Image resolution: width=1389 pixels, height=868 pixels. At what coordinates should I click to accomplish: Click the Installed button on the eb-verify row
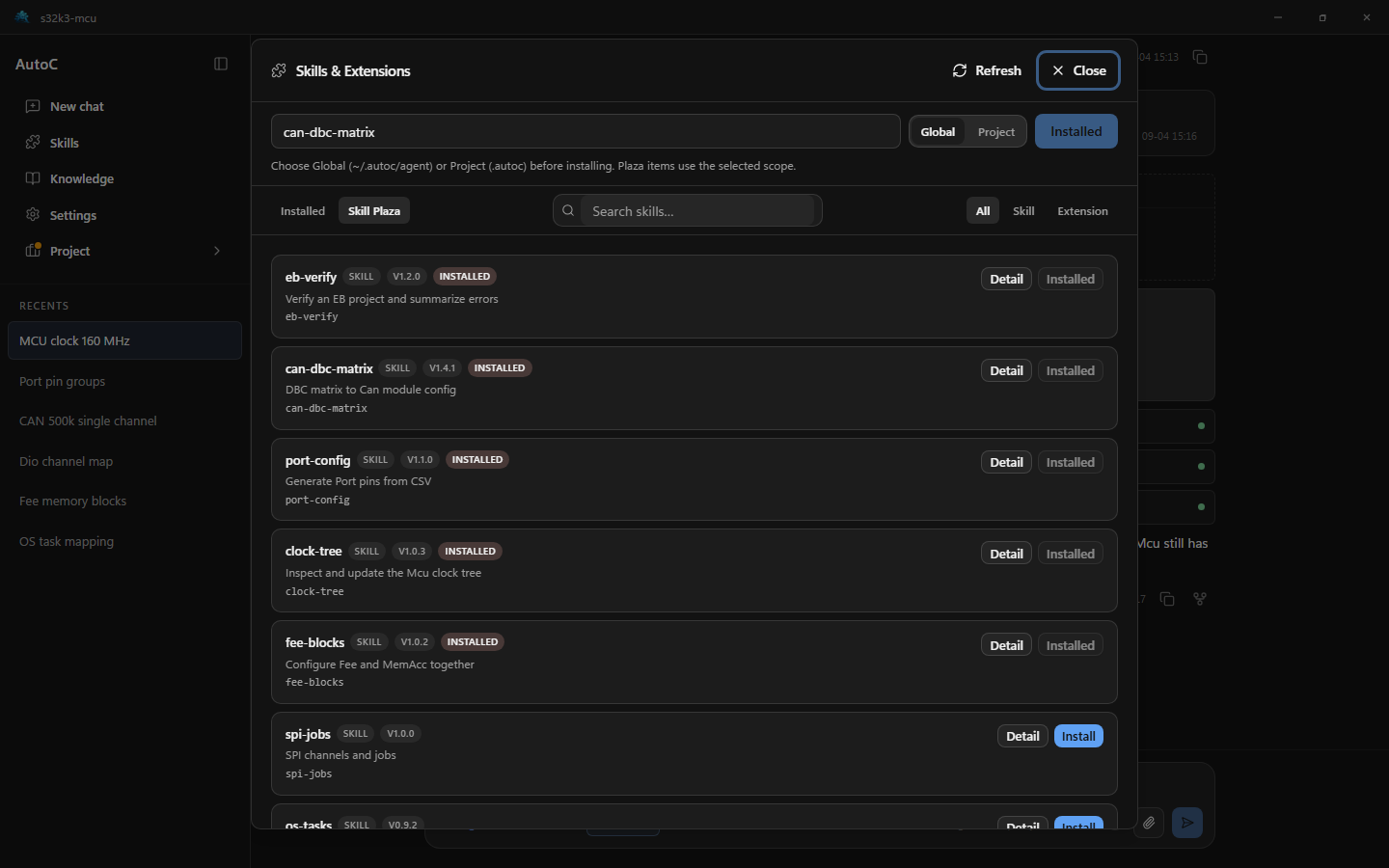[x=1071, y=279]
